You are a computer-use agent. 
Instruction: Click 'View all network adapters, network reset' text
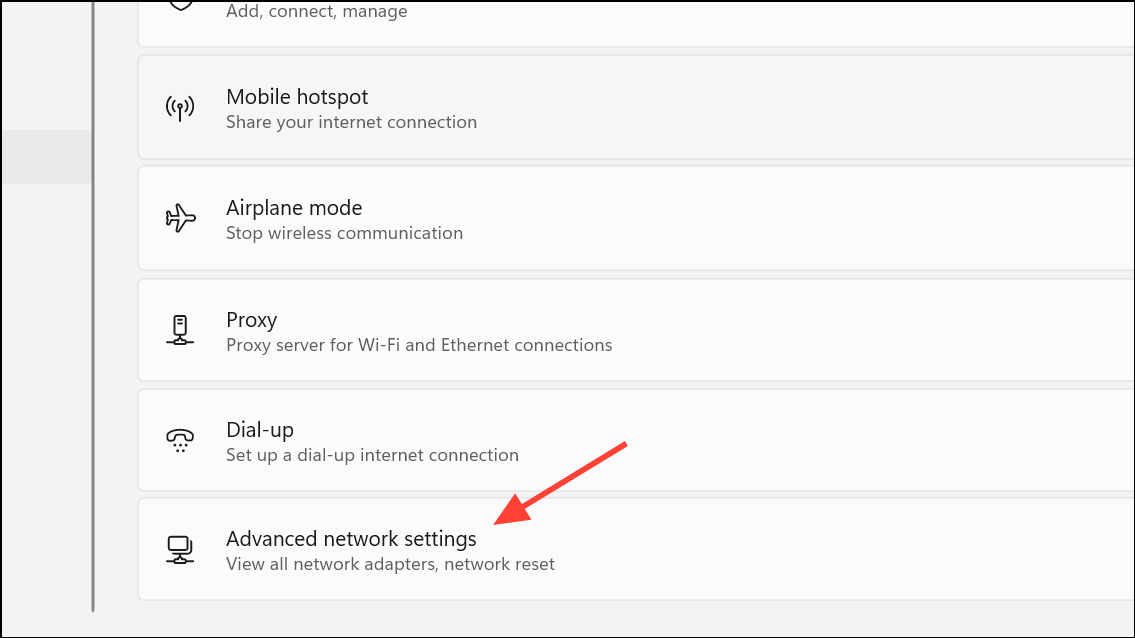389,563
